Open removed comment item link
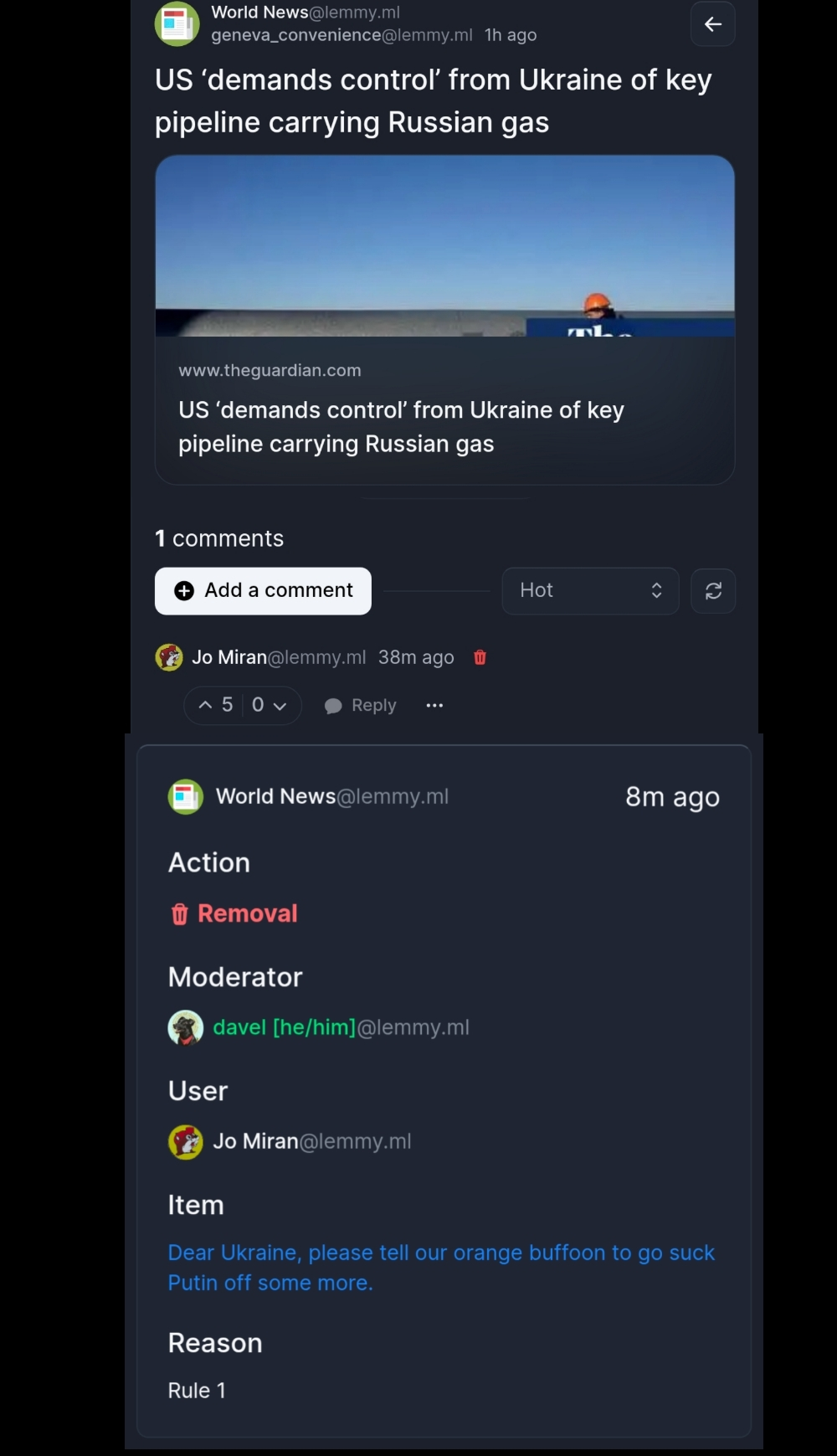Image resolution: width=837 pixels, height=1456 pixels. (441, 1268)
